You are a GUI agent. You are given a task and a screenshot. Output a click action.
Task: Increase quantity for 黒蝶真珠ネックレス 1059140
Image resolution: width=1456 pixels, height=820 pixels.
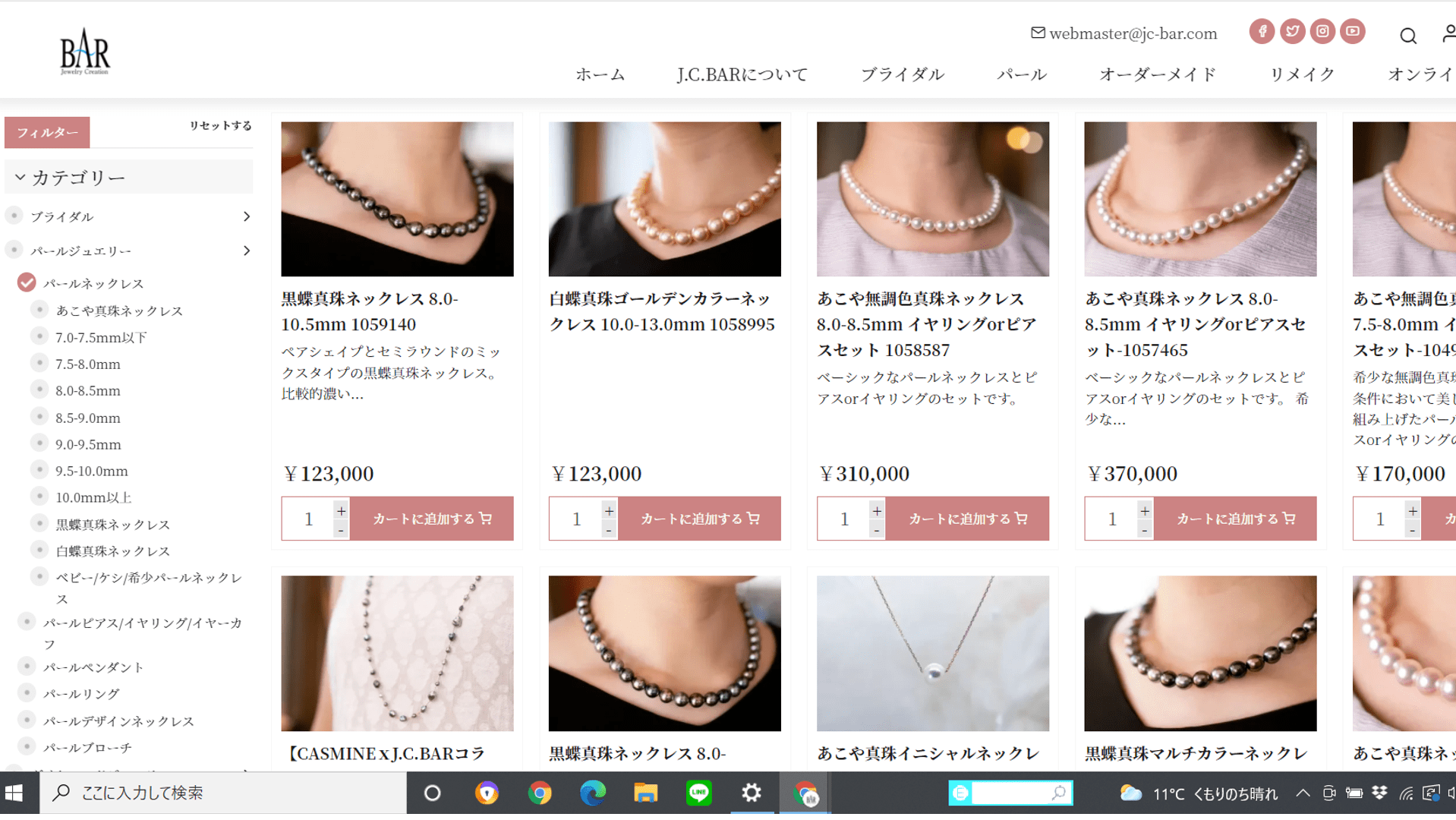coord(342,510)
